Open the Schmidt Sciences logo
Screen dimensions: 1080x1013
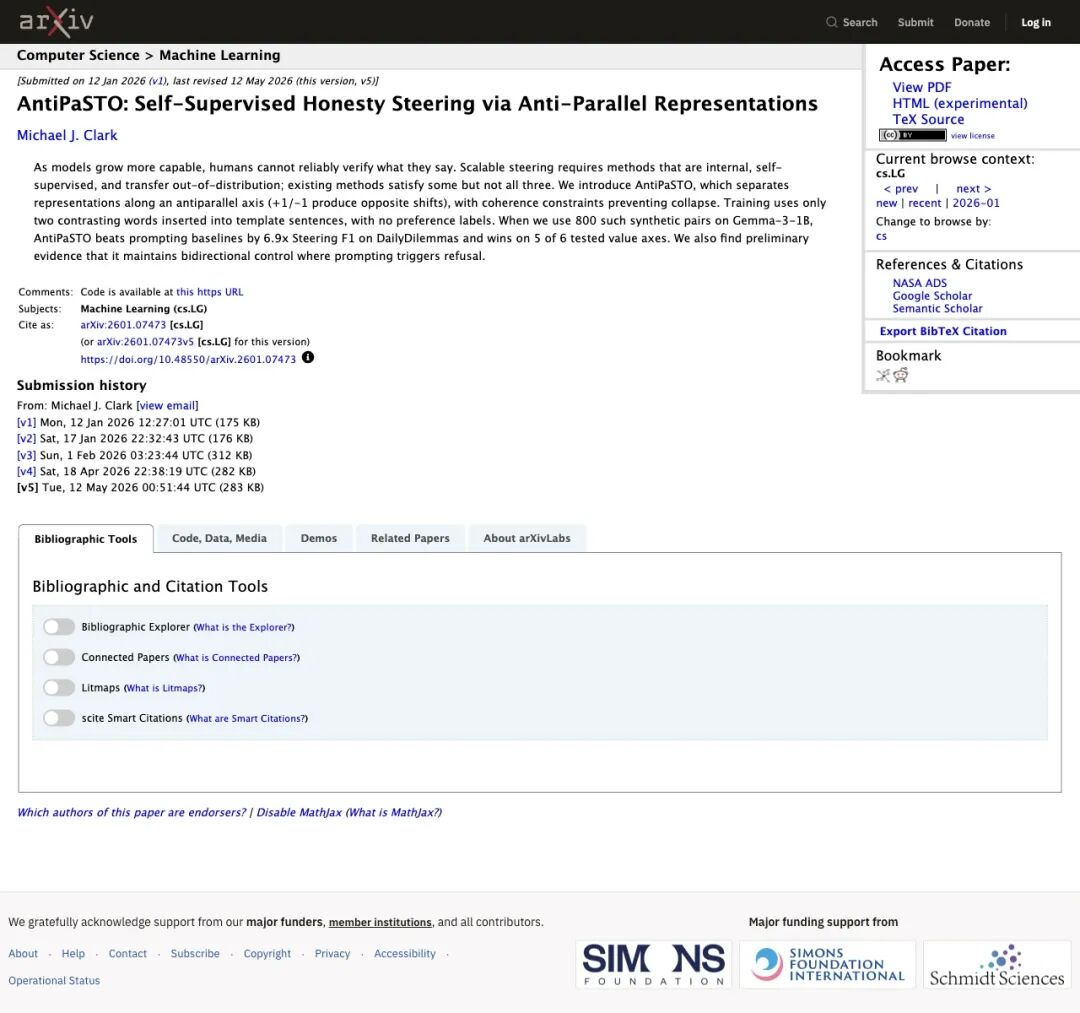(x=997, y=964)
